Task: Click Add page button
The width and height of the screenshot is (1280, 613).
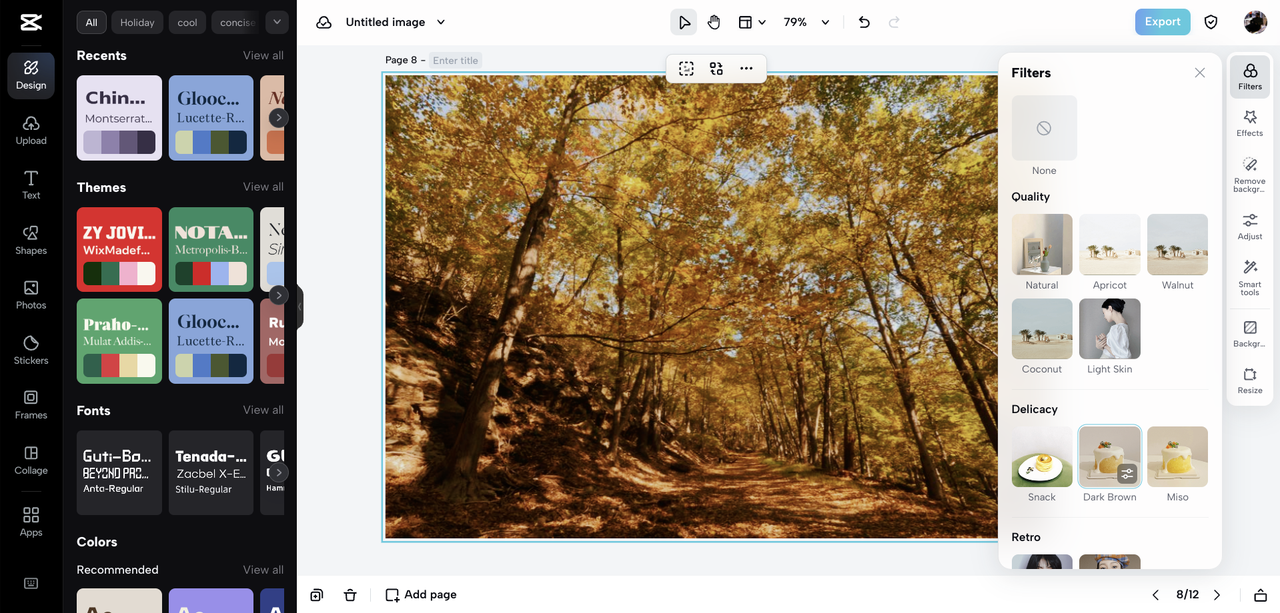Action: pos(421,595)
